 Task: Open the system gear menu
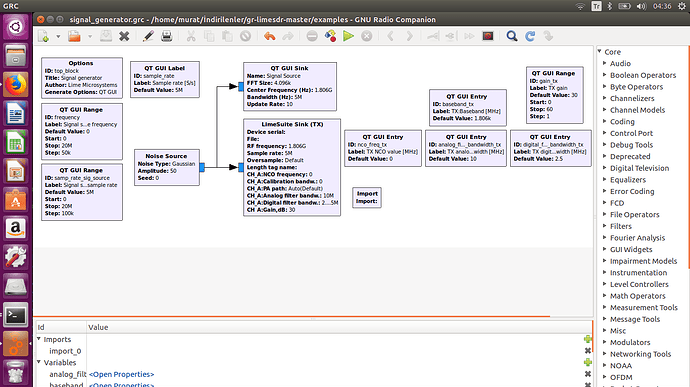pos(682,6)
